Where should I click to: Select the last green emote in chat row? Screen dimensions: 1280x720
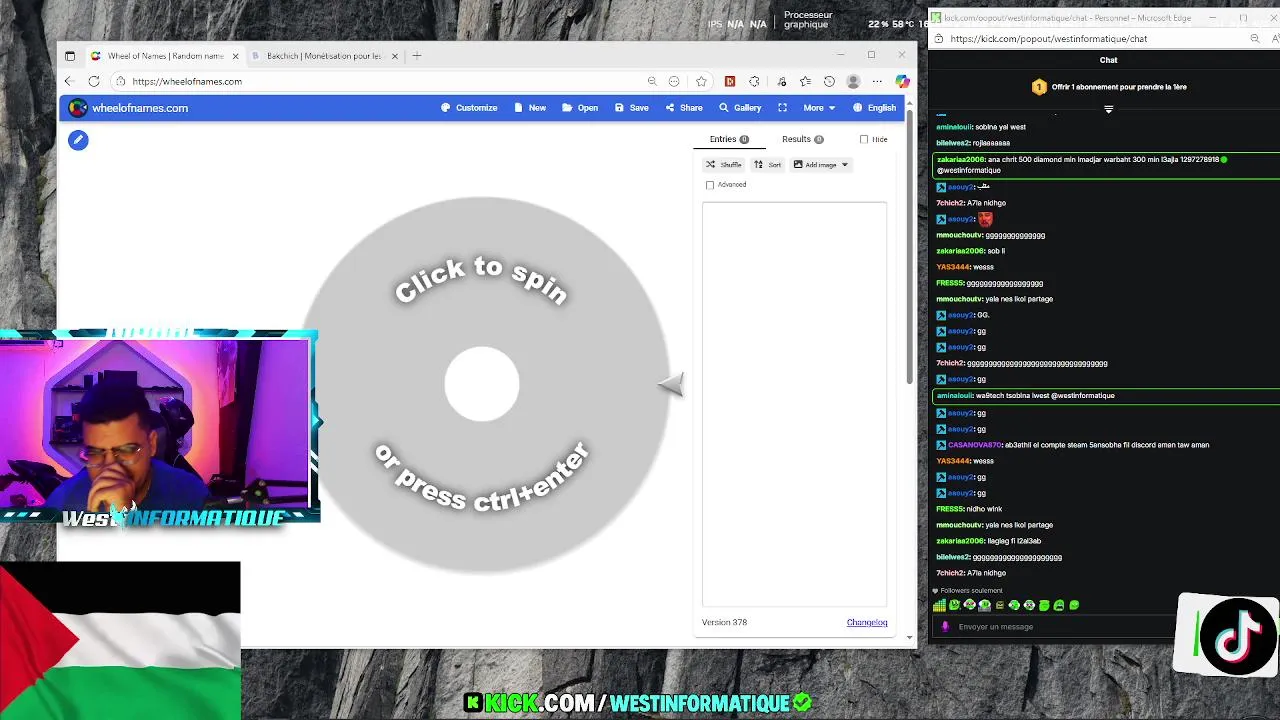coord(1074,605)
